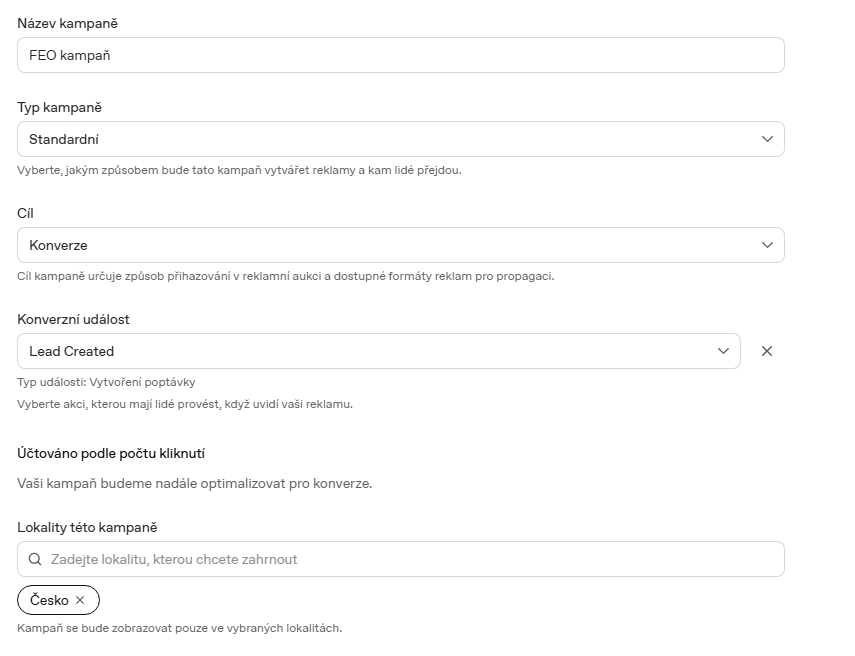Click the Typ události: Vytvoření poptávky text

106,382
